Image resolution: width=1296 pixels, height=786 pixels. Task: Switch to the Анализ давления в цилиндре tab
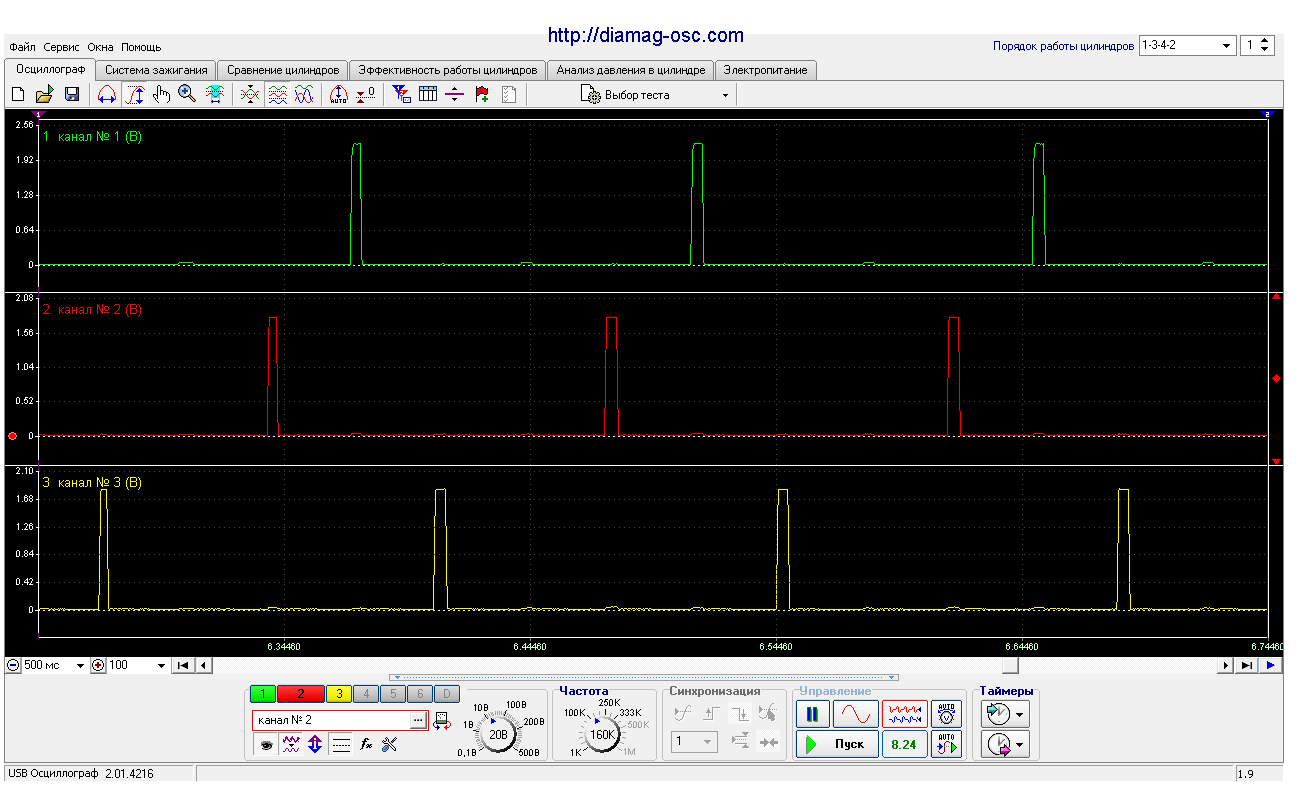[631, 70]
